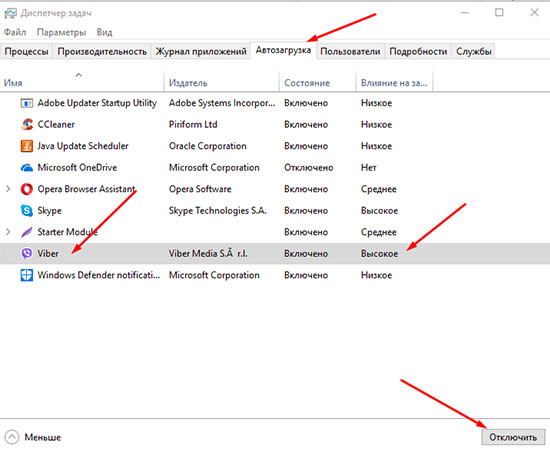
Task: Select the Microsoft OneDrive name
Action: (x=77, y=168)
